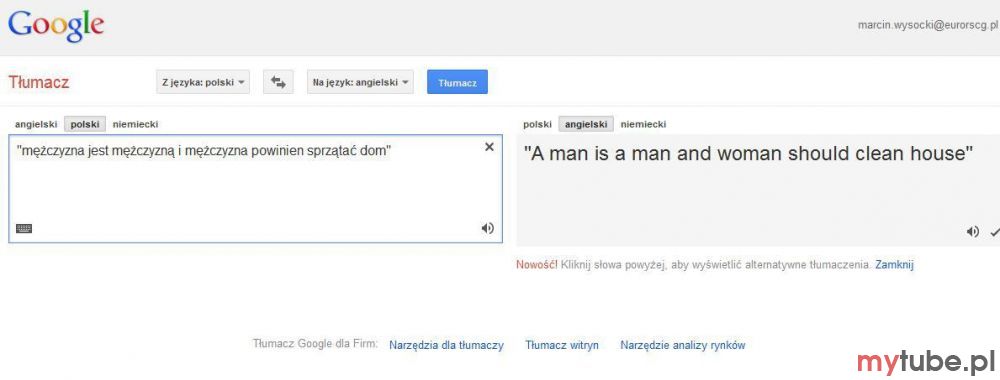The width and height of the screenshot is (1000, 380).
Task: Rate translation using checkmark icon
Action: pos(994,232)
